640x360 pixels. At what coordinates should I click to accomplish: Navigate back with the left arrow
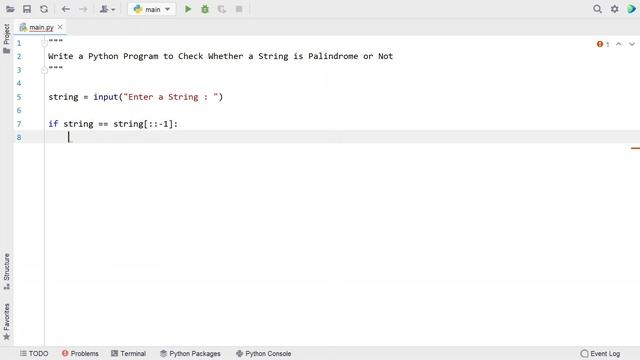[66, 9]
